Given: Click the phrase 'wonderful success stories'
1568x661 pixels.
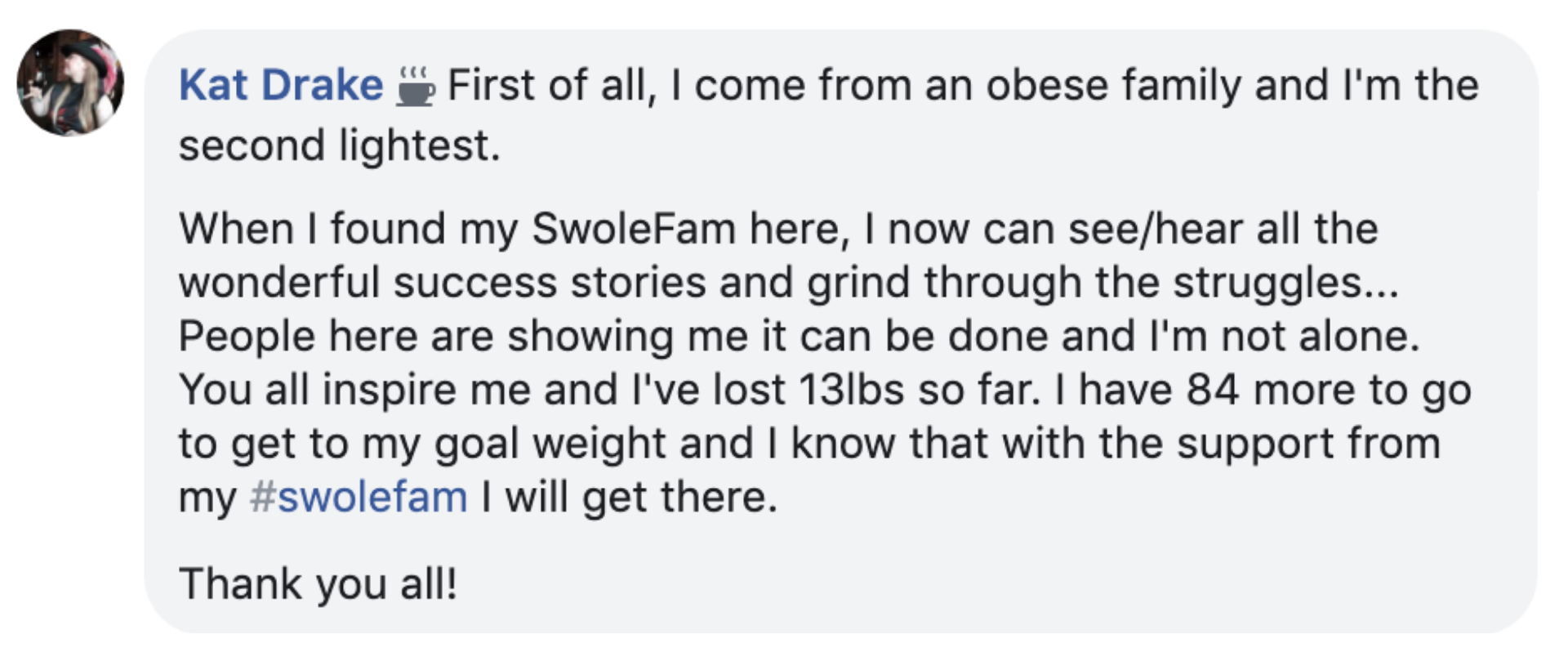Looking at the screenshot, I should click(x=442, y=282).
